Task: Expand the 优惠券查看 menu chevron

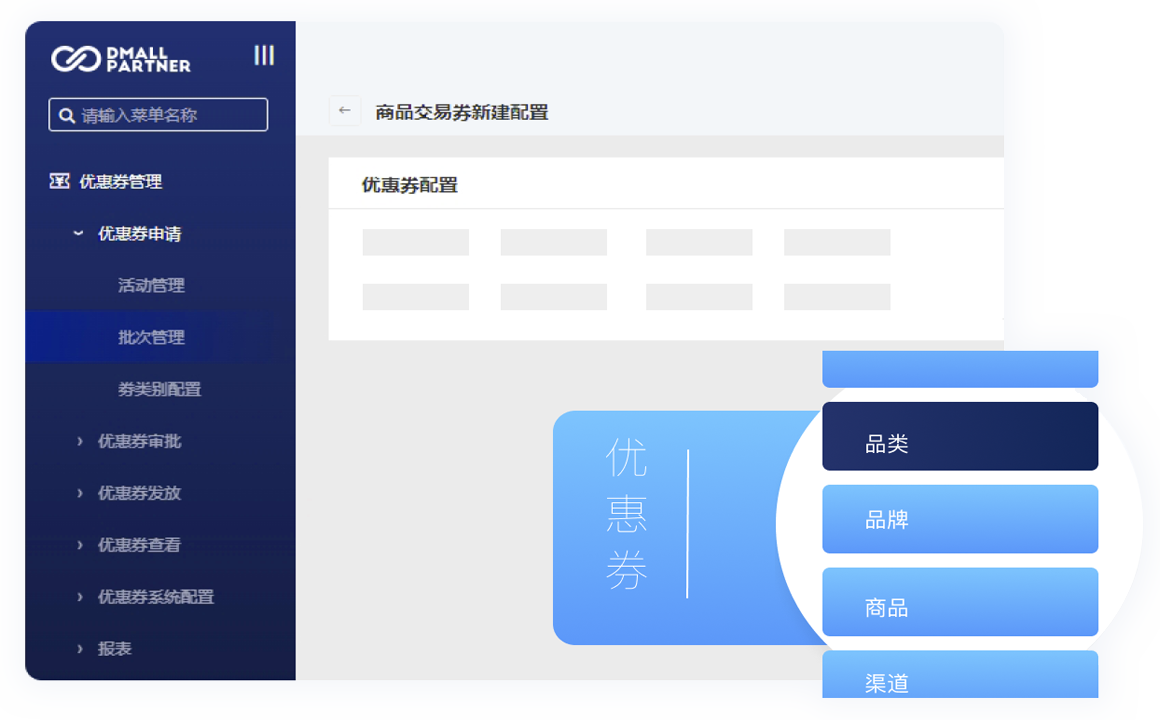Action: 80,545
